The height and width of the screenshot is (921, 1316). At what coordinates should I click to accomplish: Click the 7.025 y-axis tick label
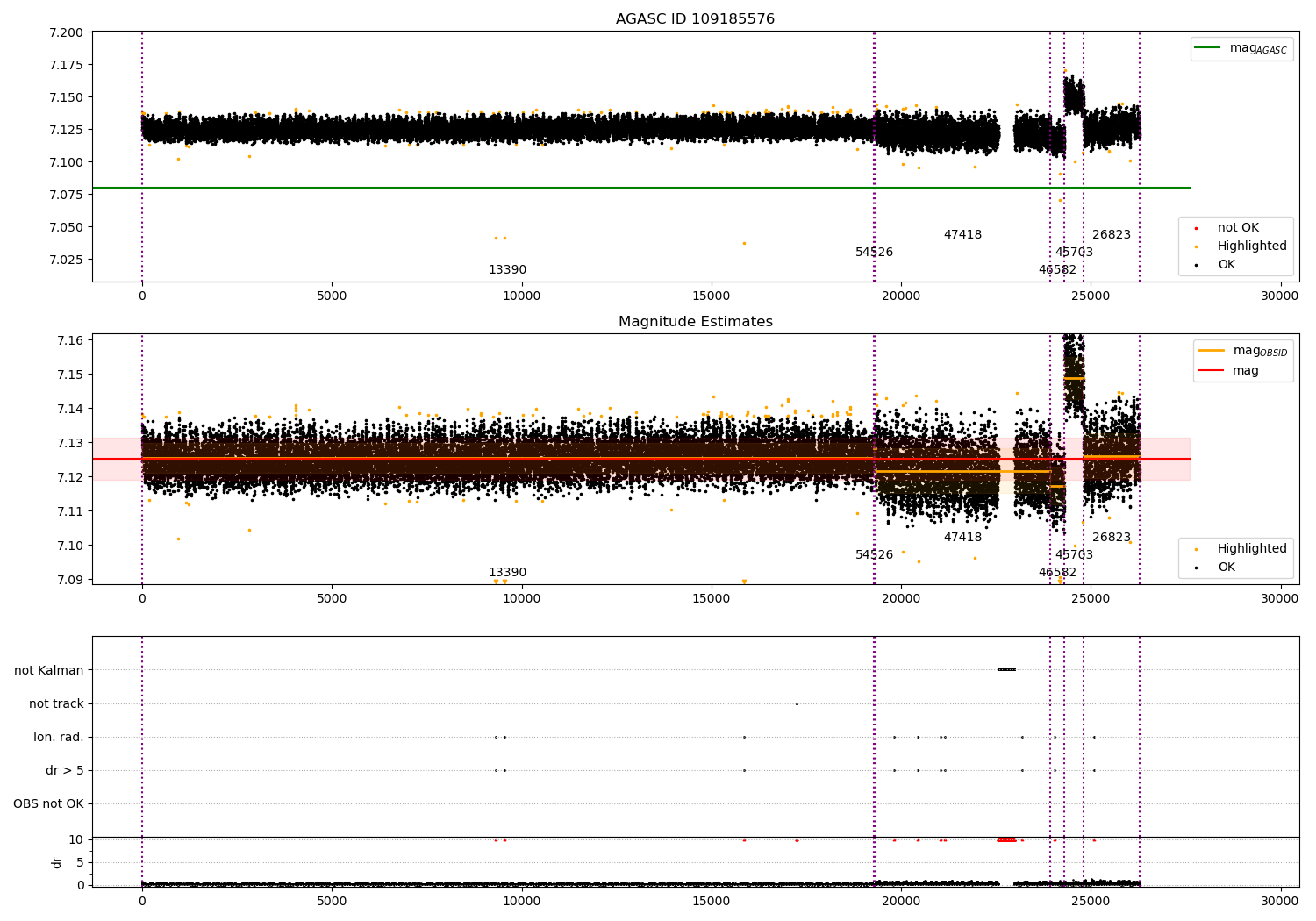click(x=66, y=260)
